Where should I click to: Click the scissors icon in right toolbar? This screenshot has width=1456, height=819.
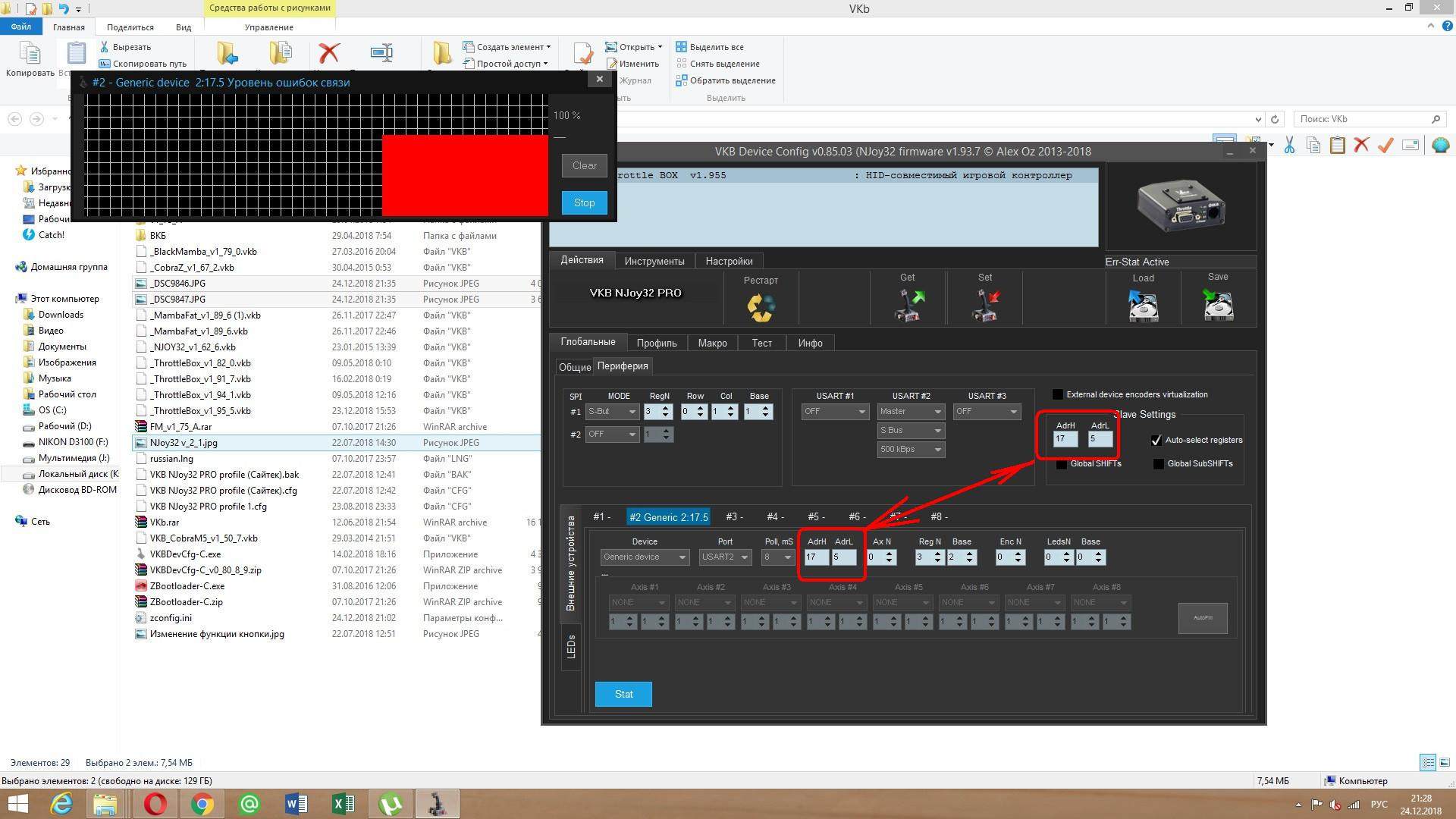tap(1289, 145)
